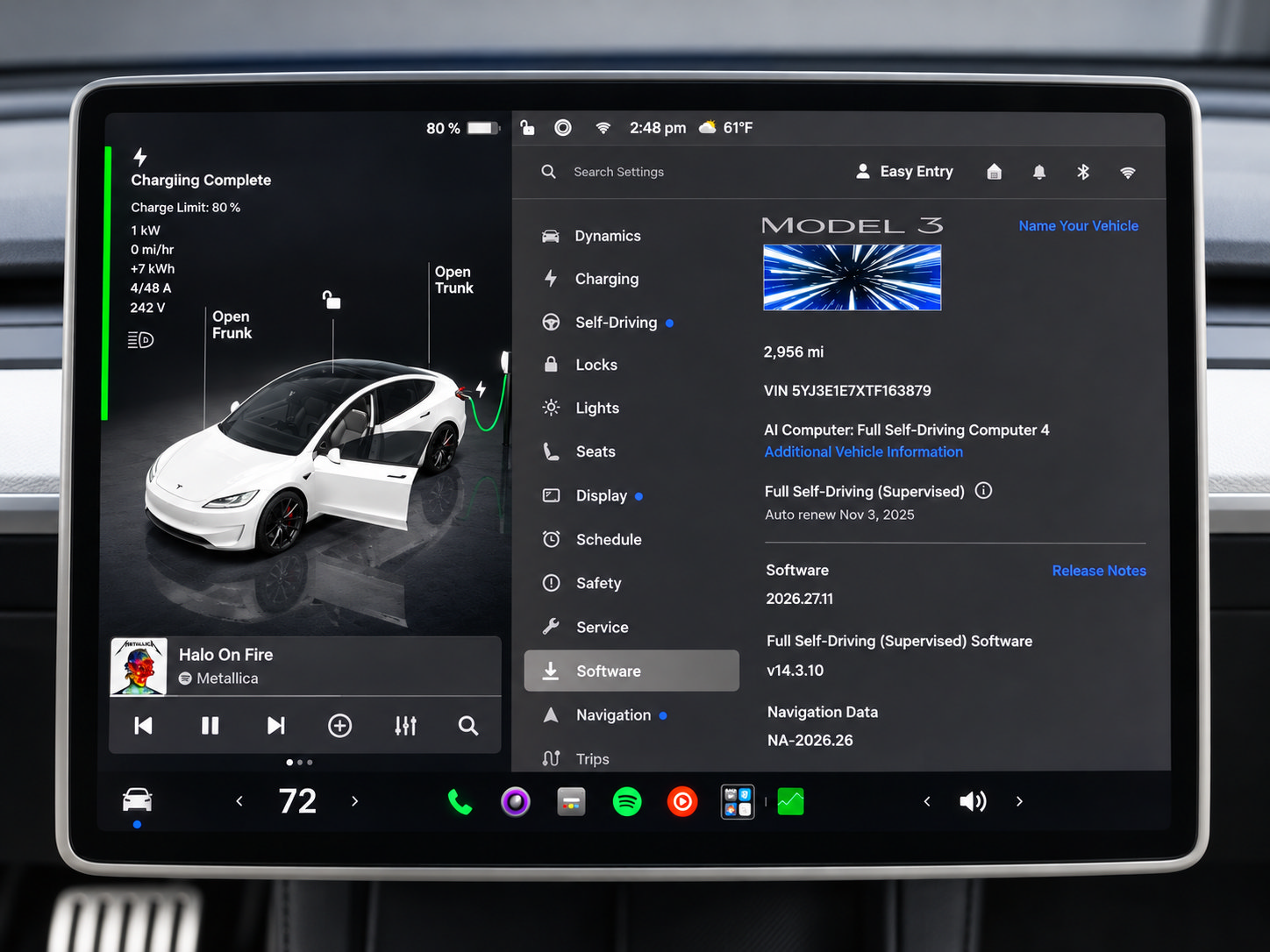Tap Open Trunk on the car view
The image size is (1270, 952).
point(454,280)
